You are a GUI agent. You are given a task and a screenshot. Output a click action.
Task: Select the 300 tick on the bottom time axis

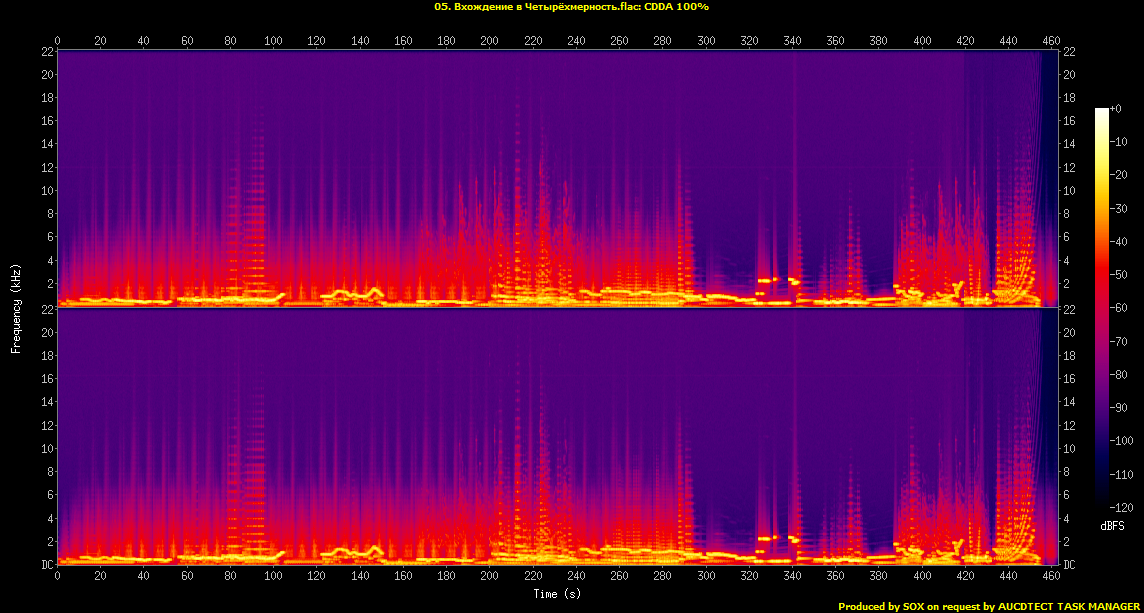[x=706, y=576]
